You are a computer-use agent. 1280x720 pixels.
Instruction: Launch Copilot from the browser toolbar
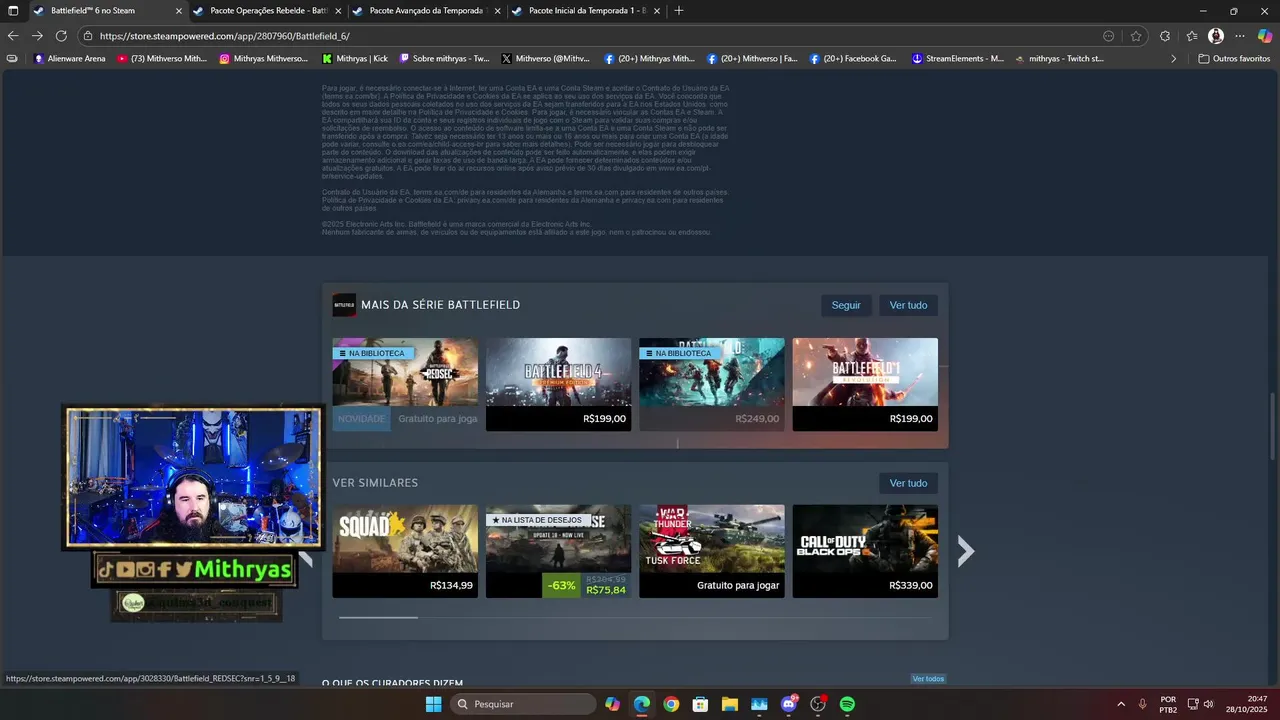click(x=1265, y=36)
